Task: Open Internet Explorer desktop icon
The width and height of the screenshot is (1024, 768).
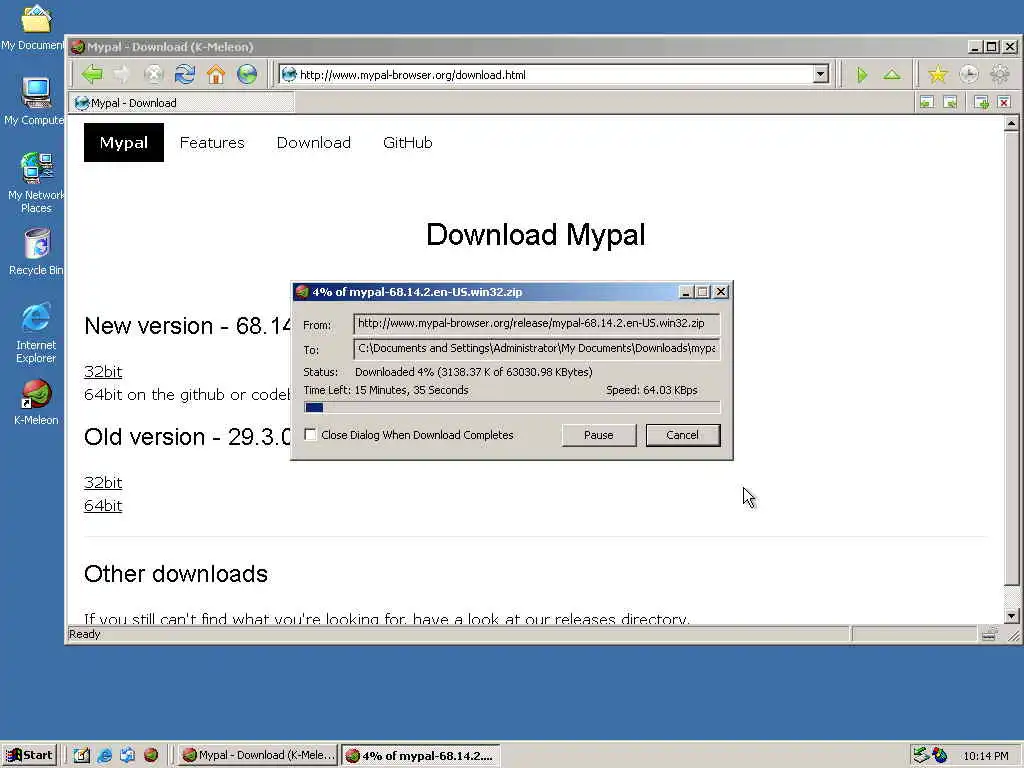Action: [x=36, y=333]
